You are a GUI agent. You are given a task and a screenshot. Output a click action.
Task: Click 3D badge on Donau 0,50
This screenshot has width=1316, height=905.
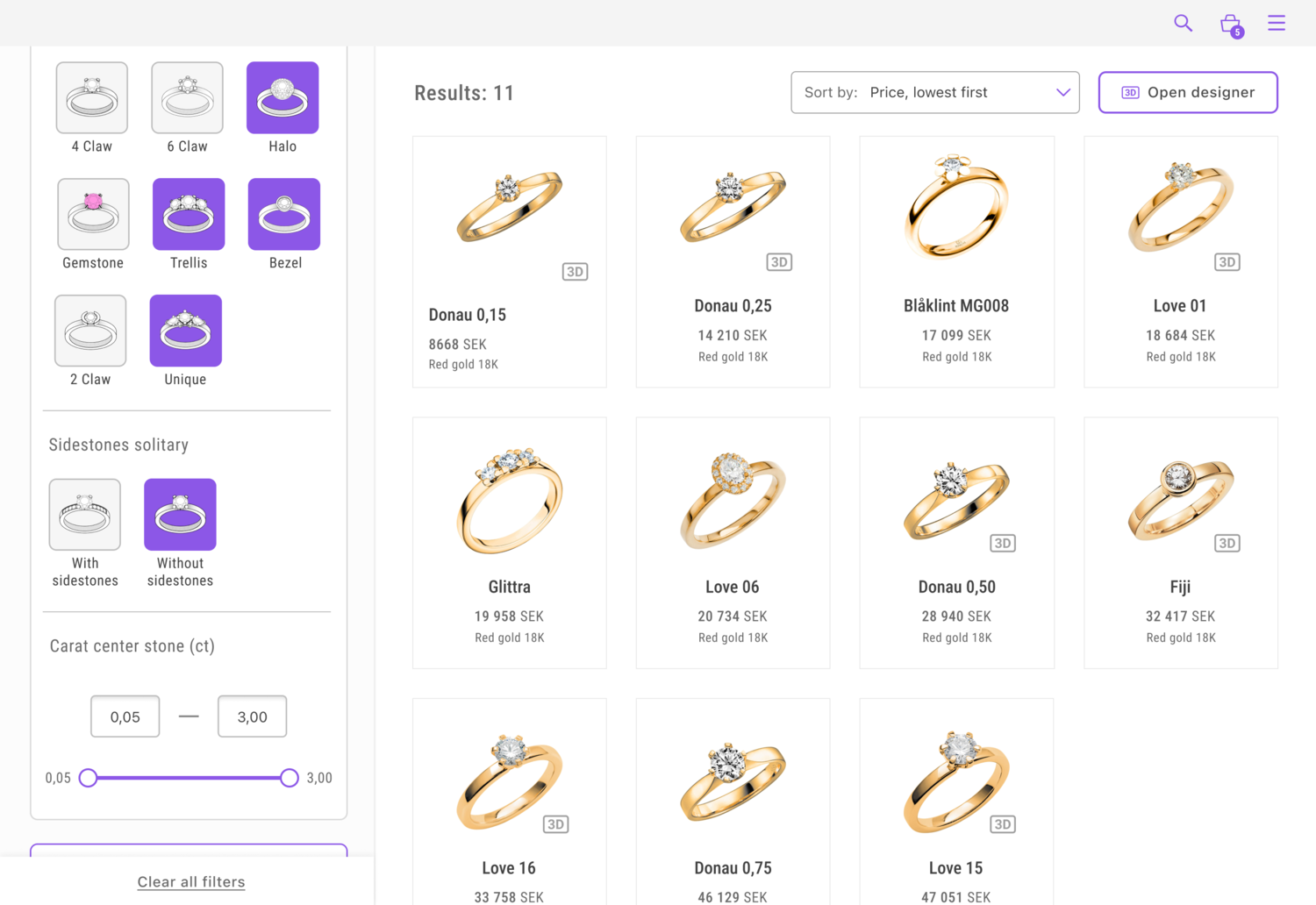coord(1002,544)
